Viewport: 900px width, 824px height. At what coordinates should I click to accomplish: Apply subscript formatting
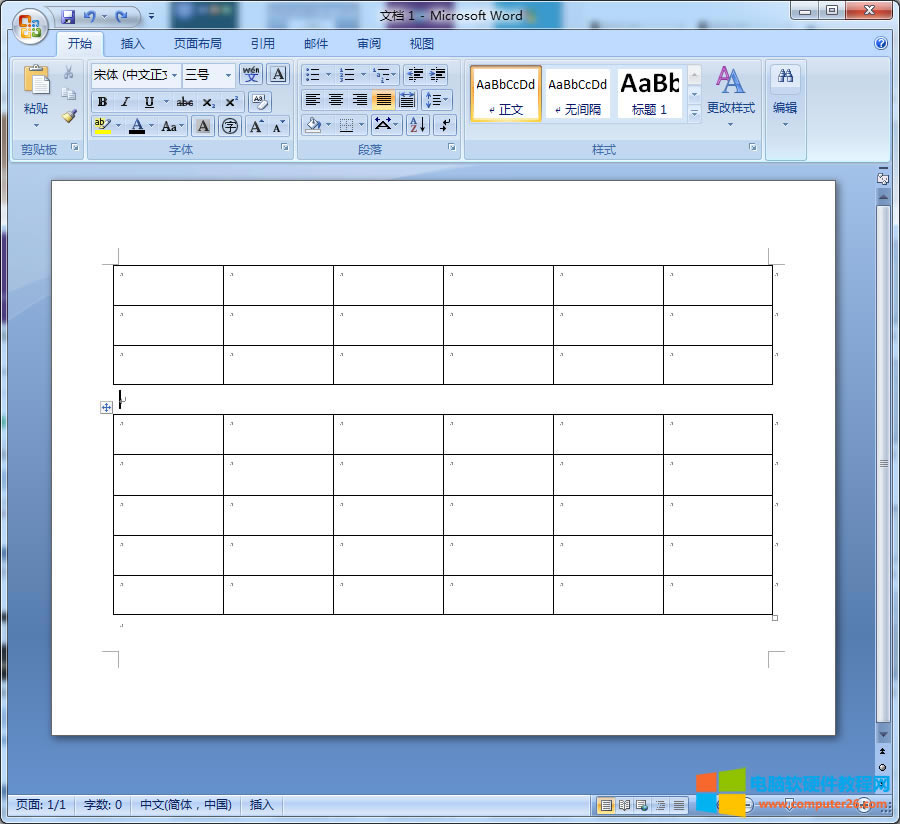(209, 101)
